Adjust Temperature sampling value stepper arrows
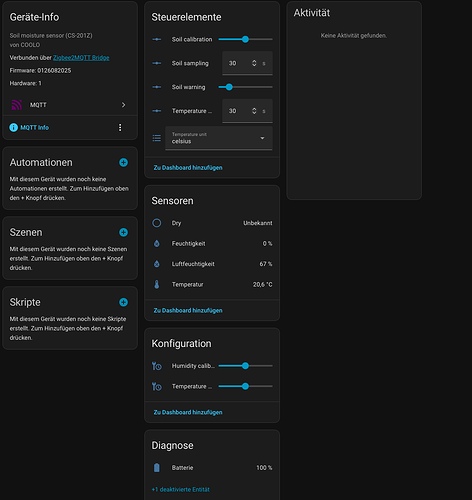Viewport: 472px width, 500px height. [254, 111]
